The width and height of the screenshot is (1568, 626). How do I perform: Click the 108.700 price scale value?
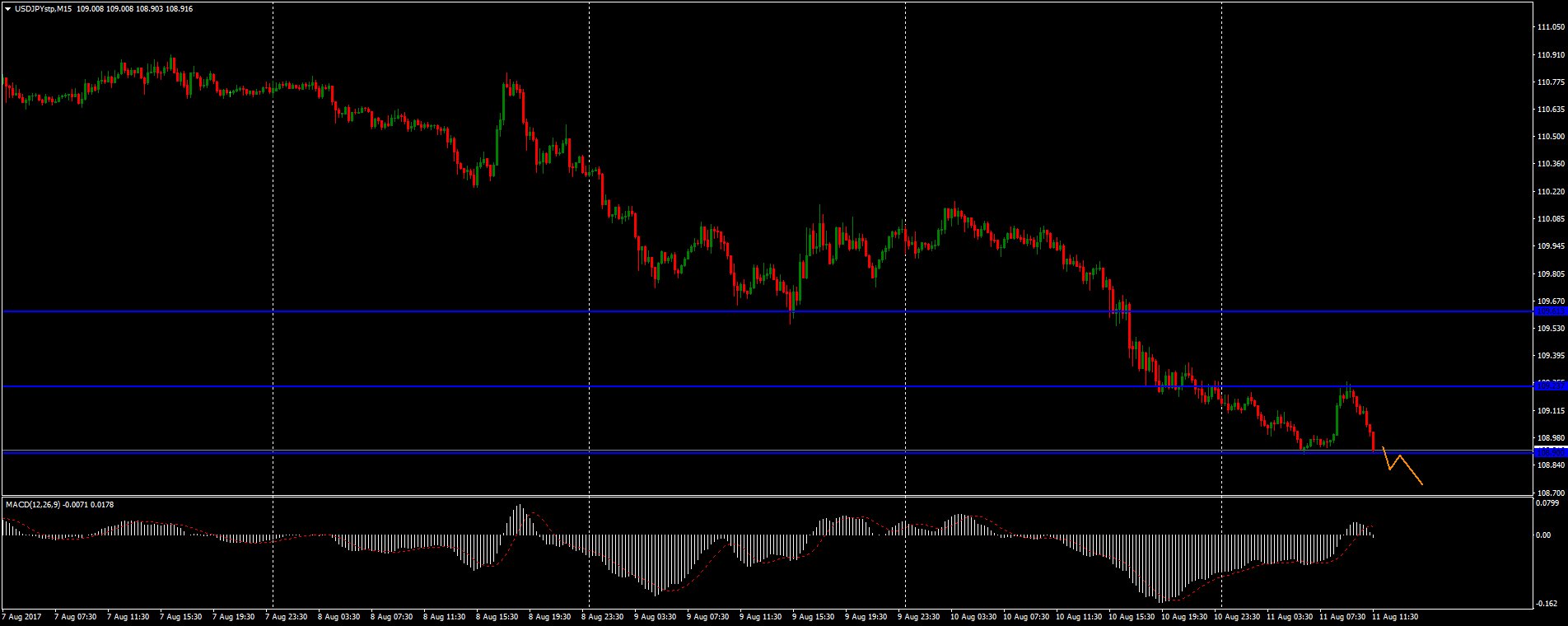click(1550, 493)
